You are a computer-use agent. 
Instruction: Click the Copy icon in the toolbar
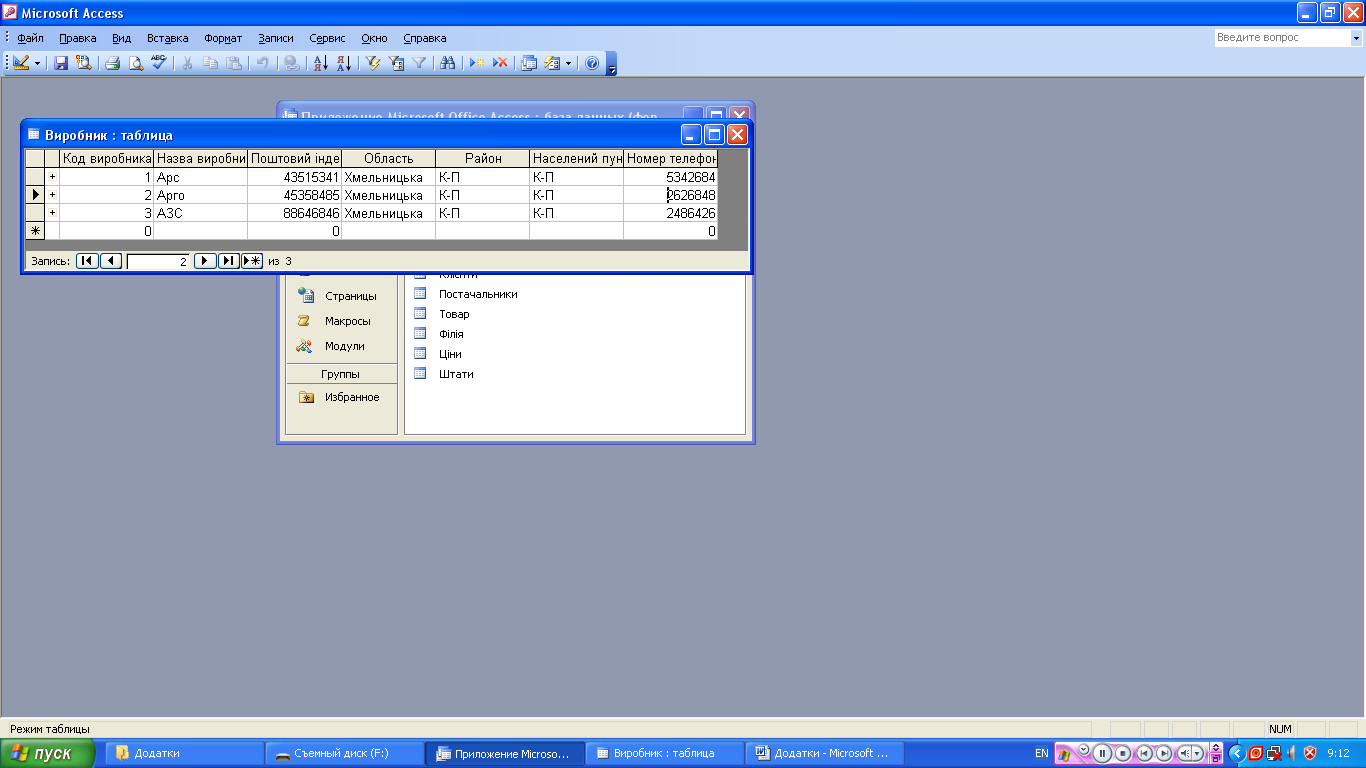(211, 62)
